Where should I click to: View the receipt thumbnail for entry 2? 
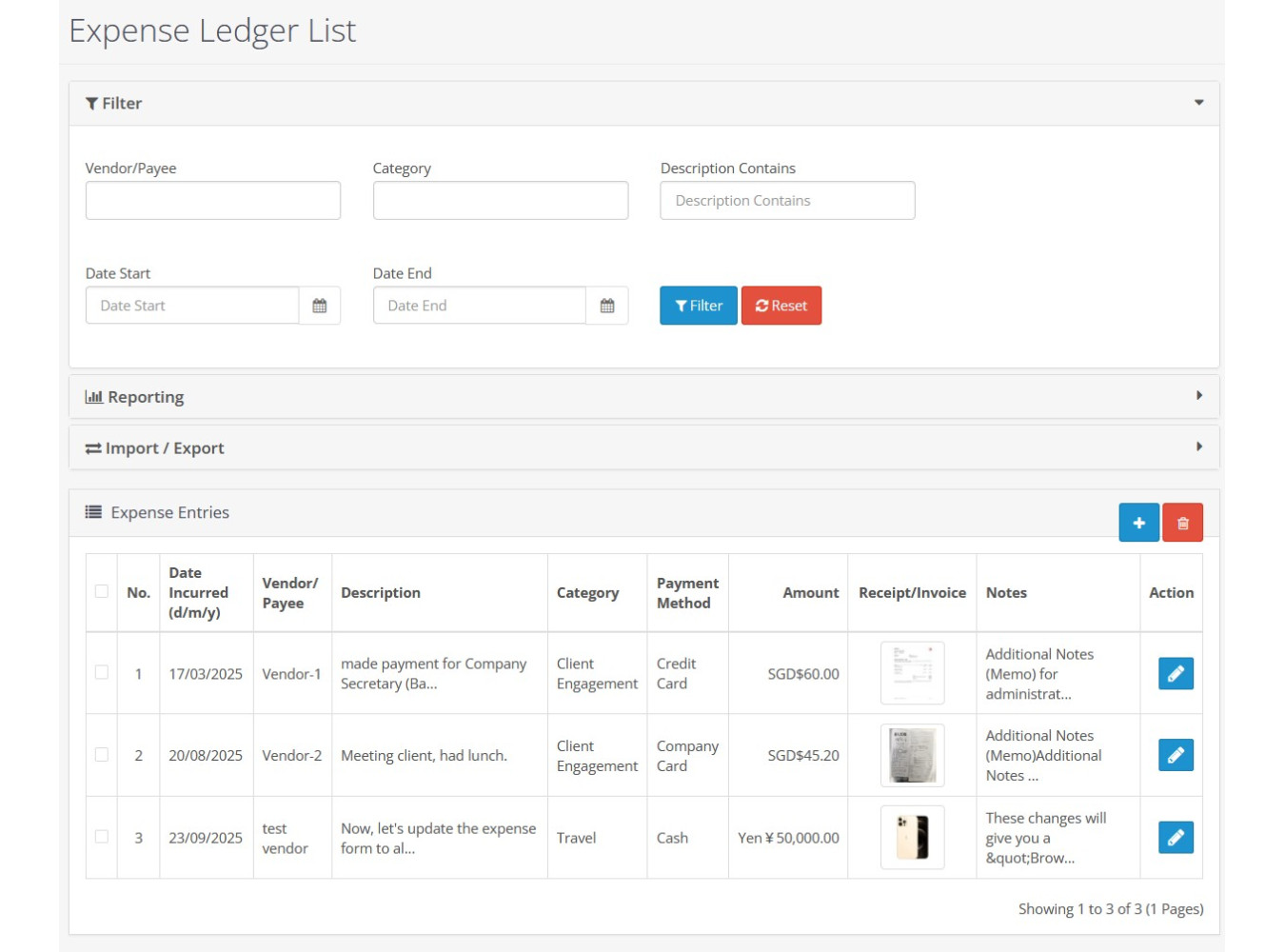(911, 755)
